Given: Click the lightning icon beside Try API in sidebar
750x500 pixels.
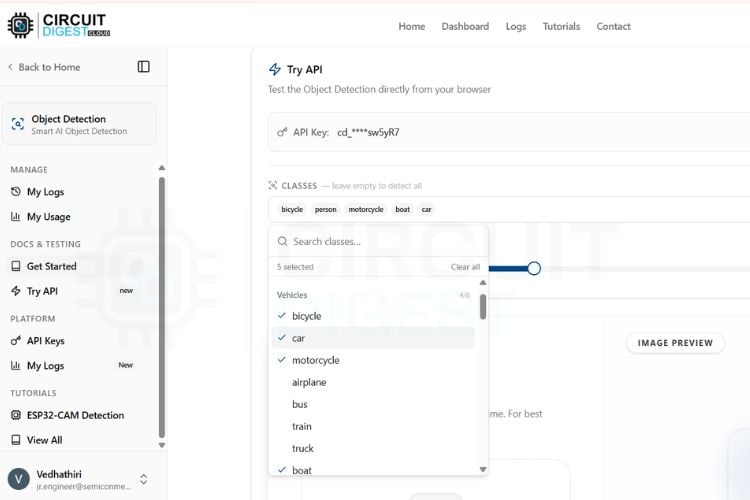Looking at the screenshot, I should pos(16,291).
